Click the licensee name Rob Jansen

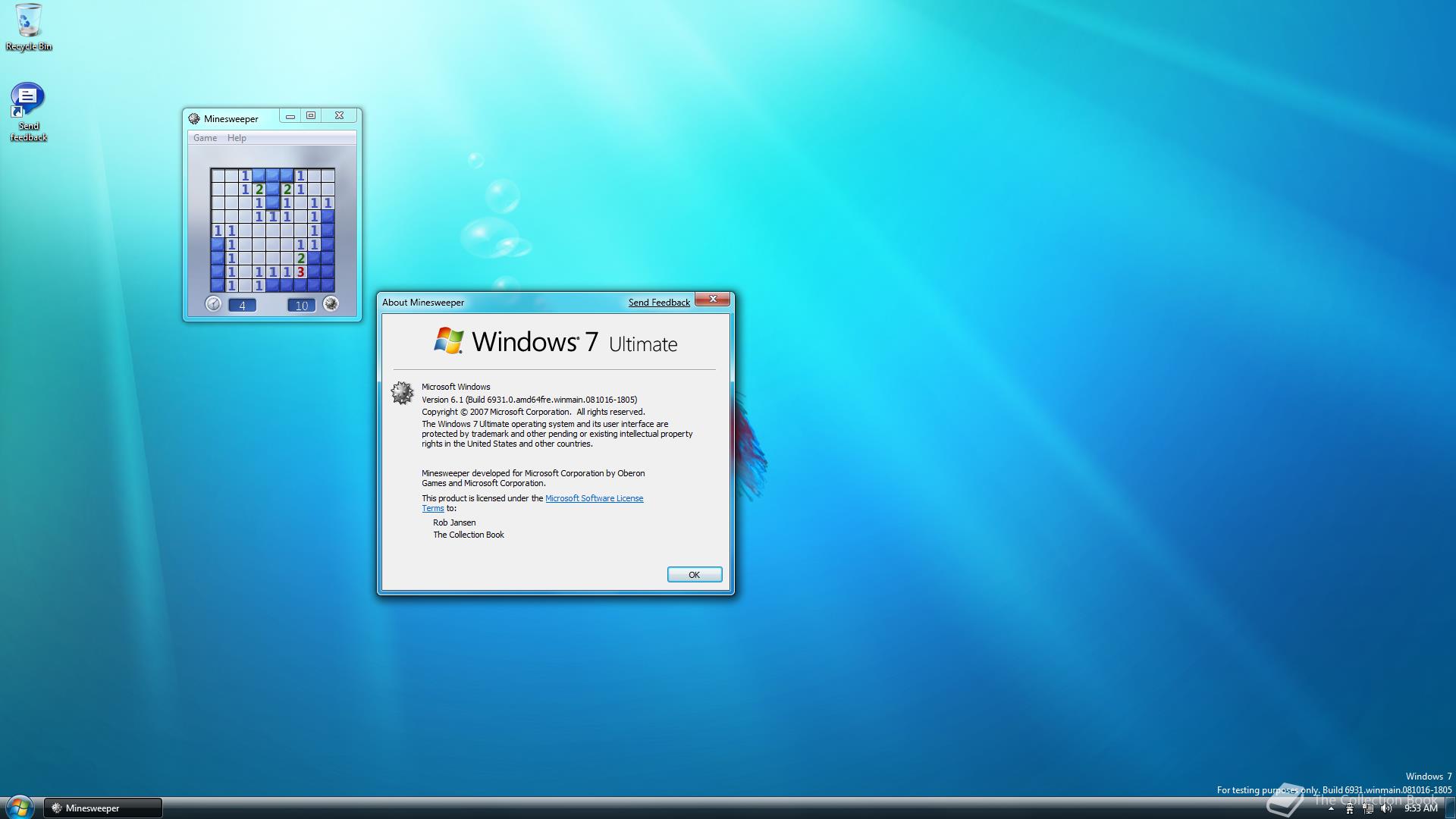(454, 522)
